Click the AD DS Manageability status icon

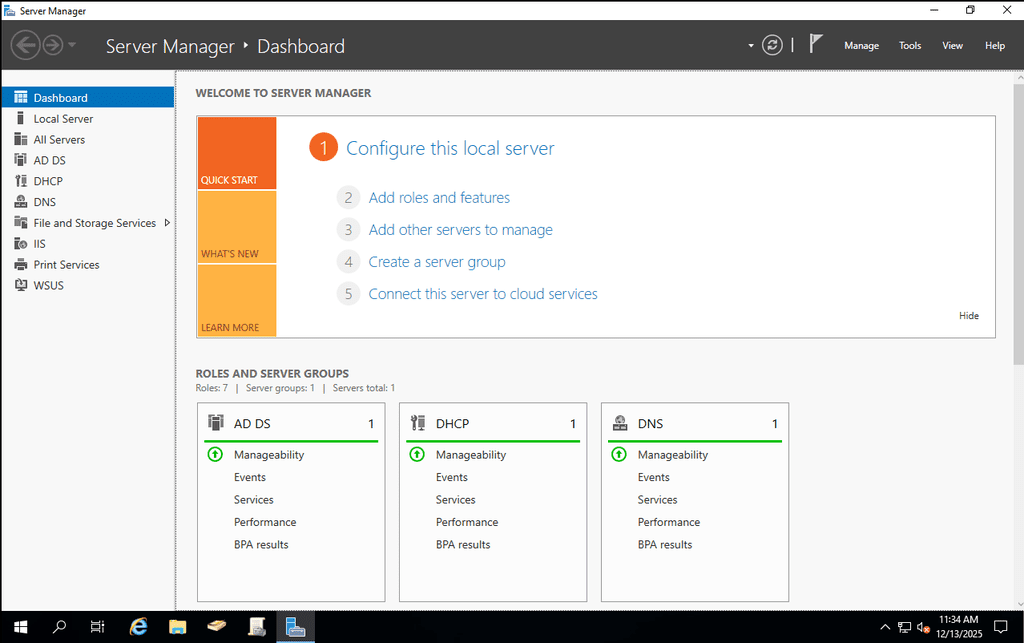[215, 455]
